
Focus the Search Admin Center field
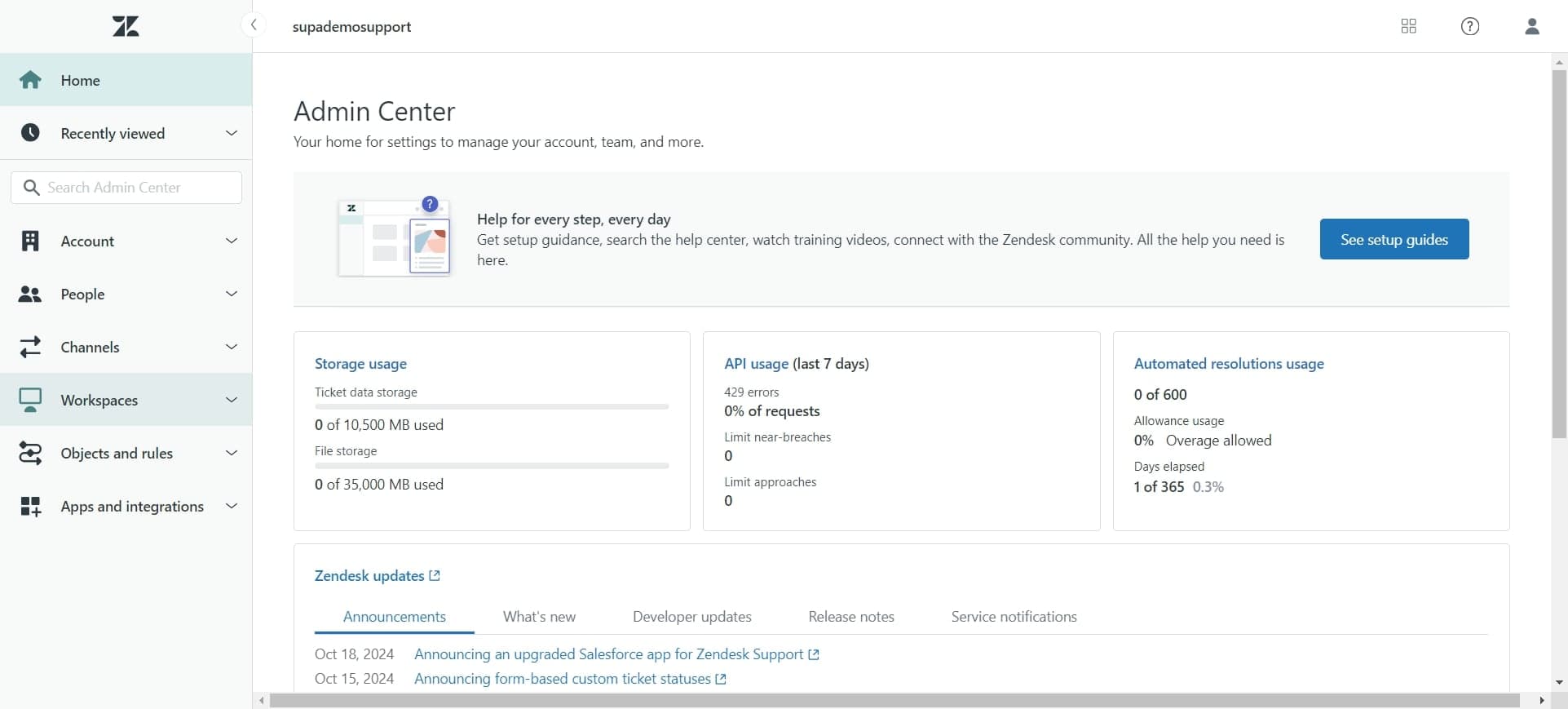pos(126,188)
